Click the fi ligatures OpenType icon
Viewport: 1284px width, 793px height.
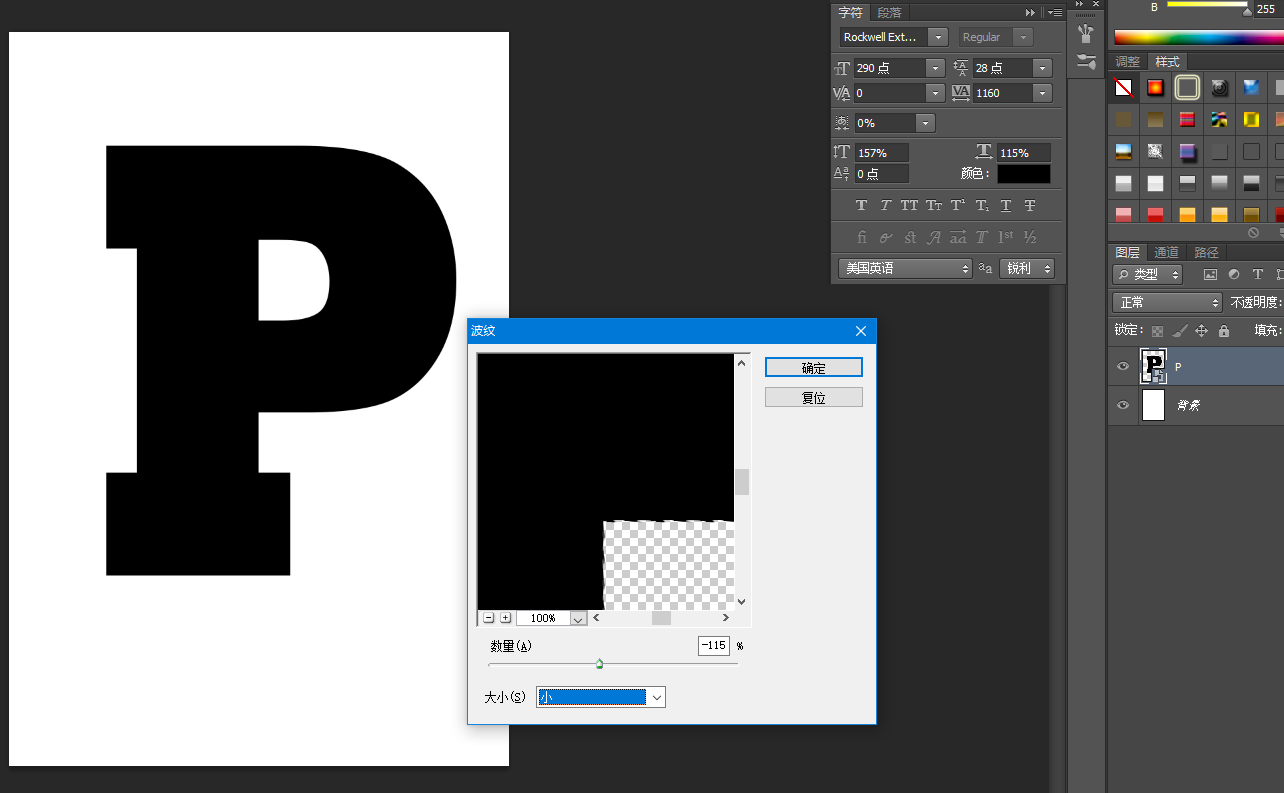861,237
